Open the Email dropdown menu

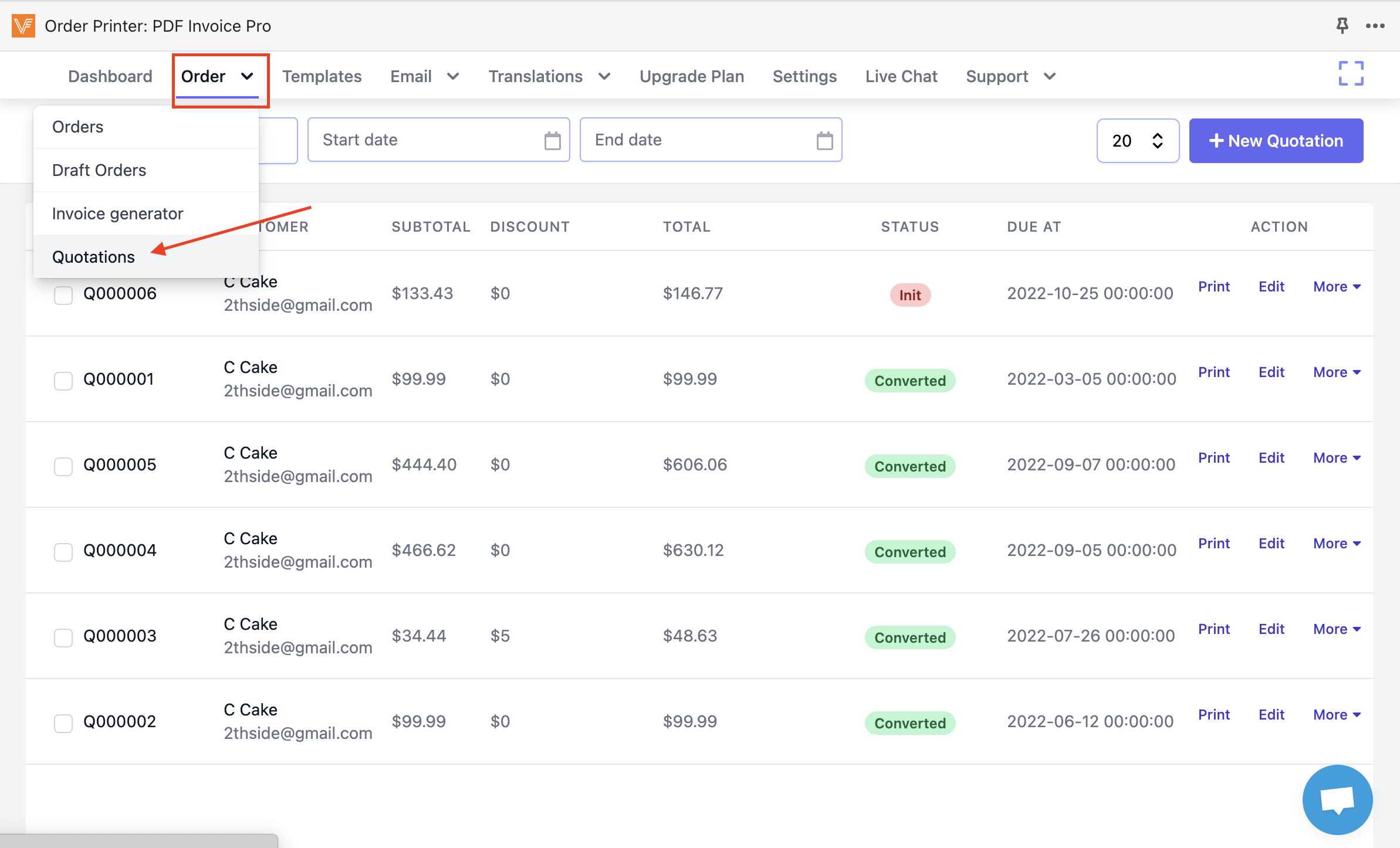424,76
